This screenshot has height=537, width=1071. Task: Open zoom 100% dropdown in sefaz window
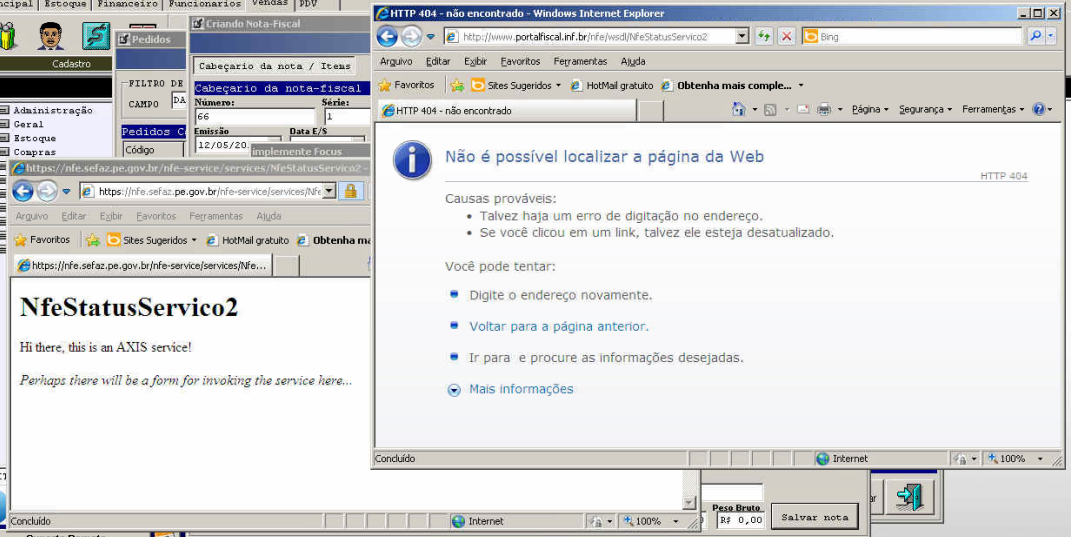676,521
